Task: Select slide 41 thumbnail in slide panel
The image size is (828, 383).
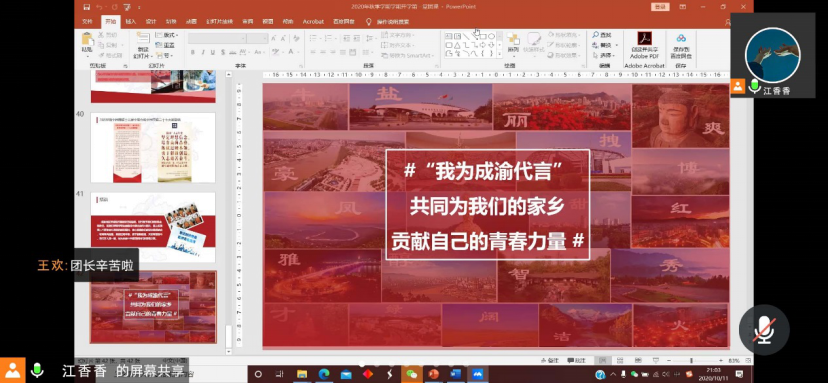Action: tap(153, 227)
